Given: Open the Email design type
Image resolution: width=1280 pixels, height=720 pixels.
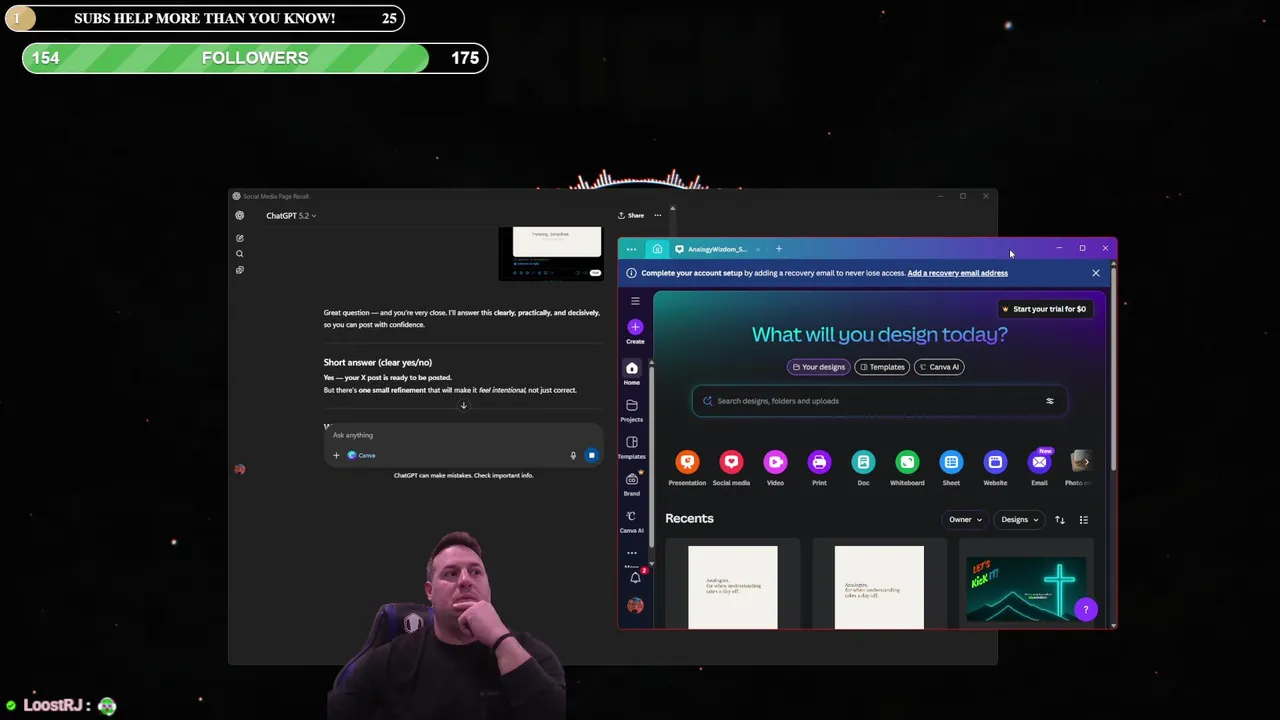Looking at the screenshot, I should [1039, 462].
